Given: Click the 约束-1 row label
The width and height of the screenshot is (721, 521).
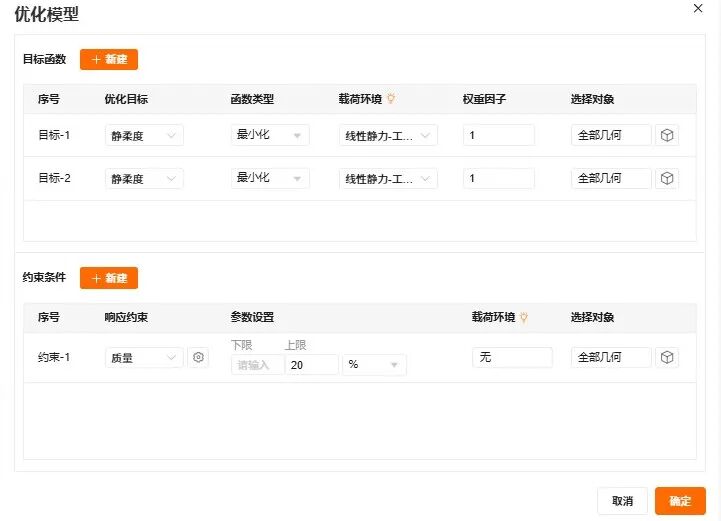Looking at the screenshot, I should (54, 357).
